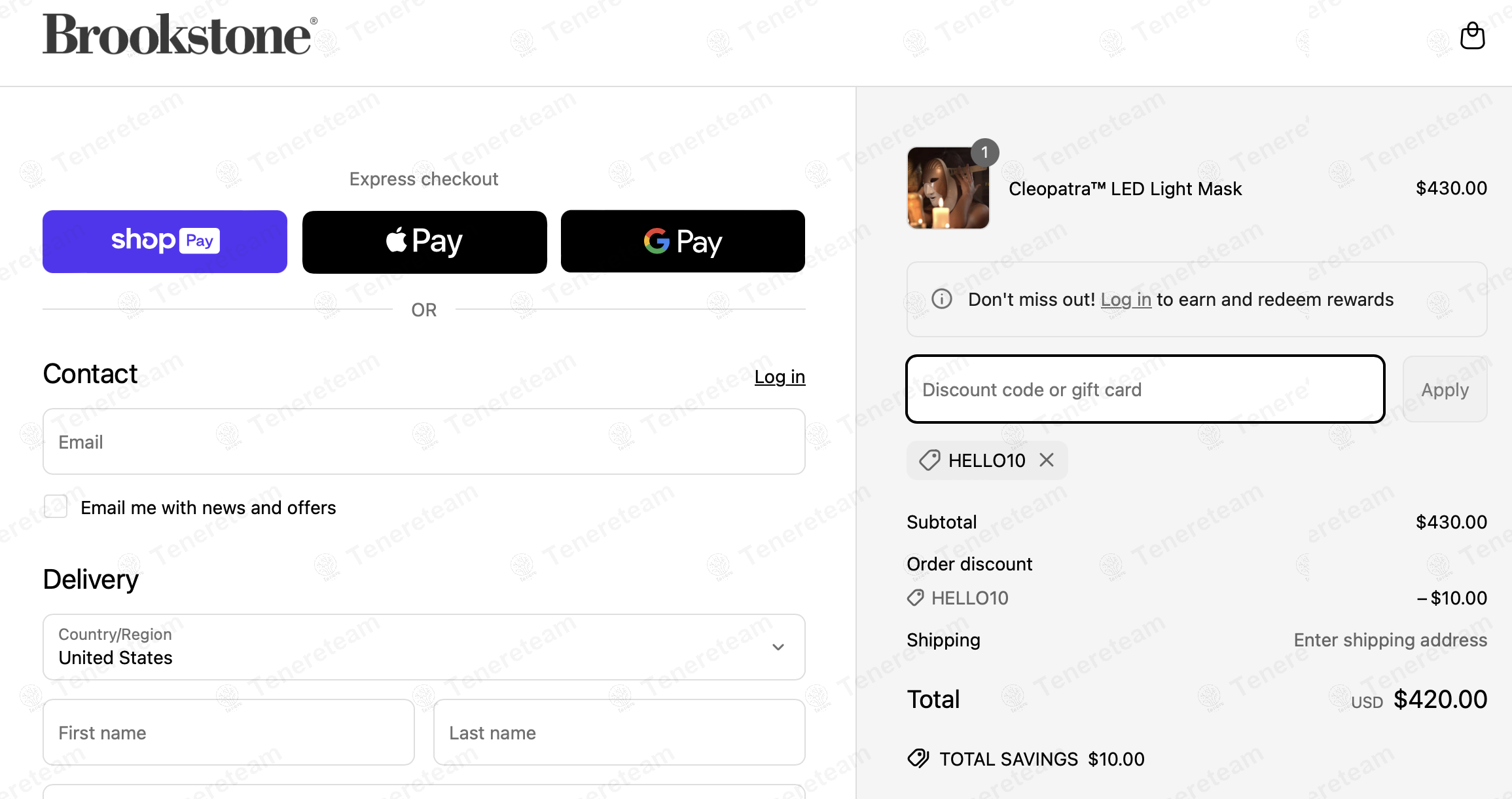This screenshot has width=1512, height=799.
Task: Click the Total Savings tag icon
Action: tap(918, 758)
